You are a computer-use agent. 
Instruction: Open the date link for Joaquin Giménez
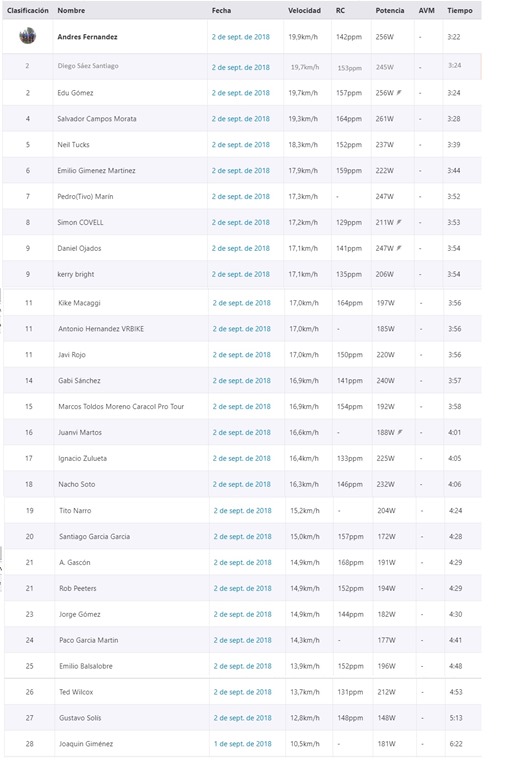pyautogui.click(x=242, y=744)
